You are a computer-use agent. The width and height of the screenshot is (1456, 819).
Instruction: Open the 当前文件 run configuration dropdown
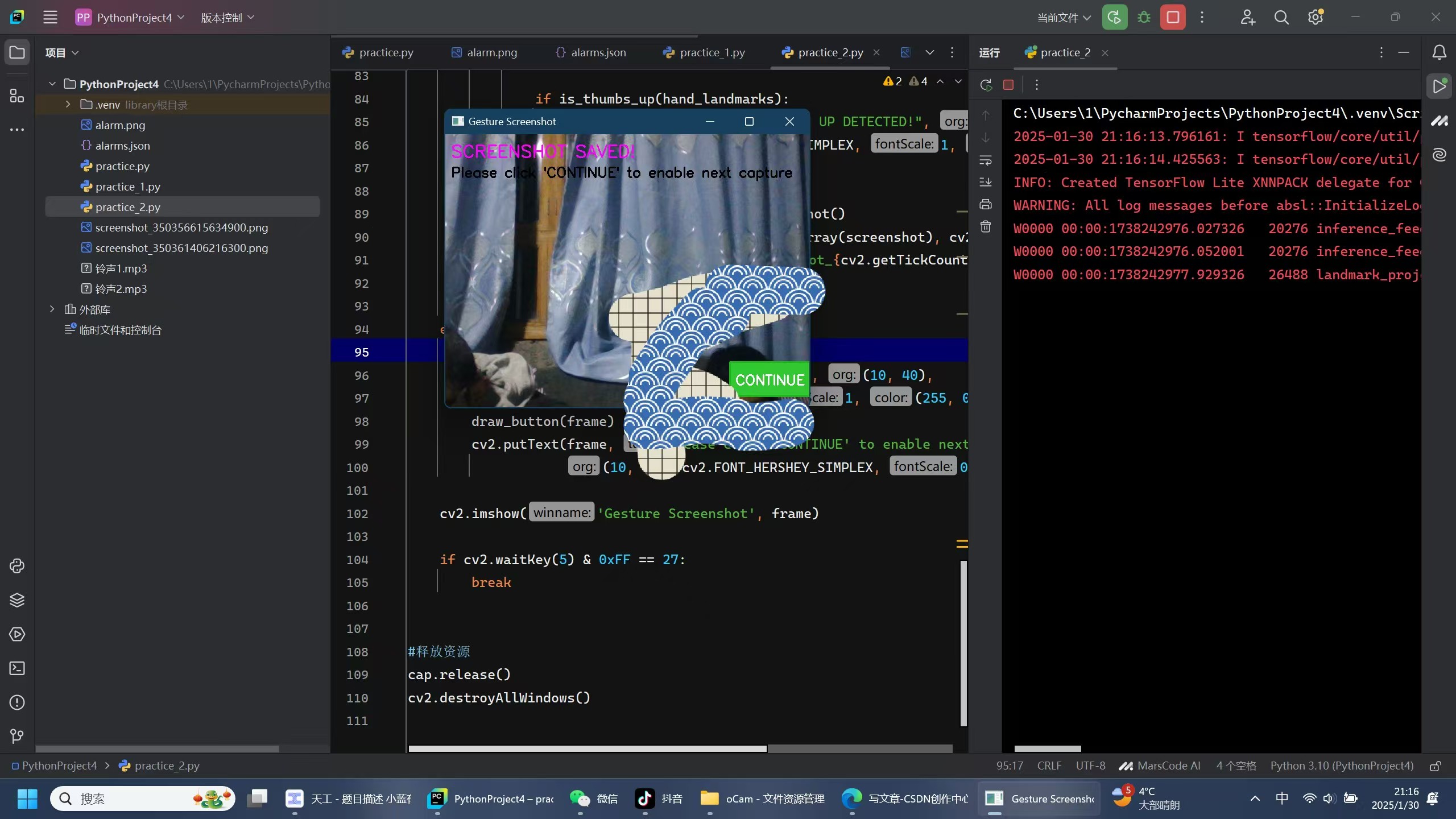click(x=1062, y=17)
